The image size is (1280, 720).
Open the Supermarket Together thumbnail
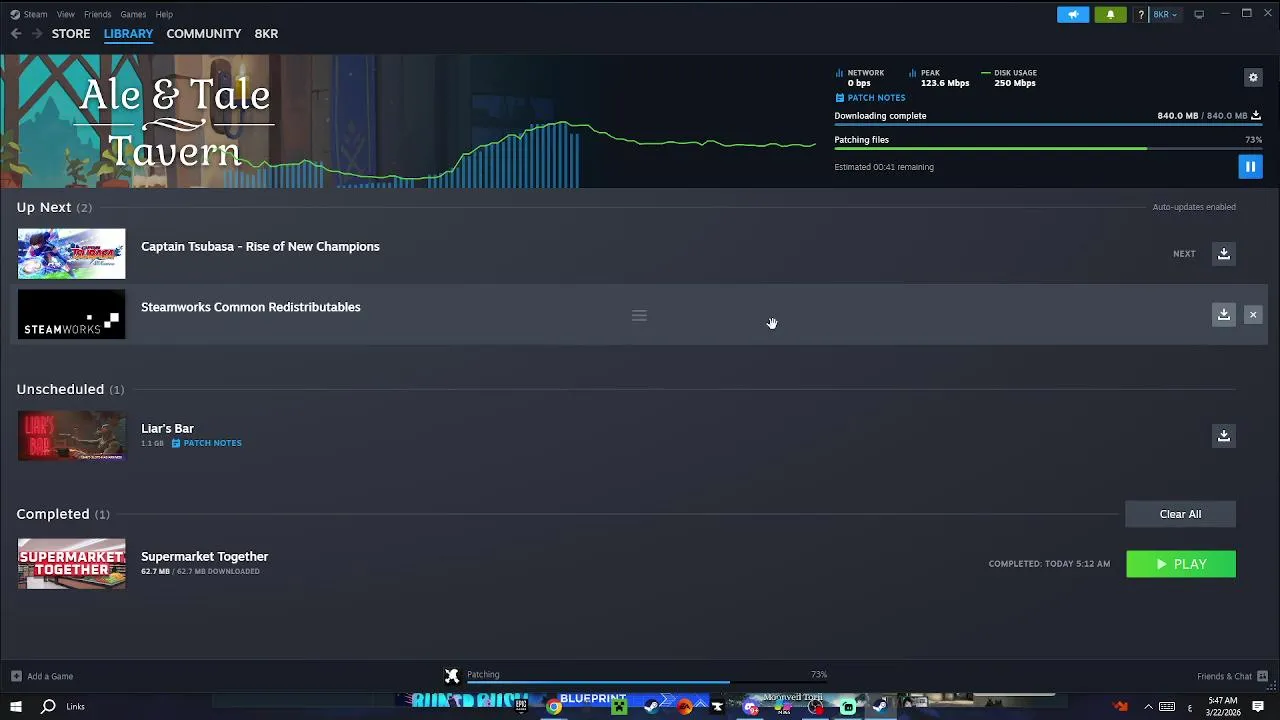[x=71, y=564]
